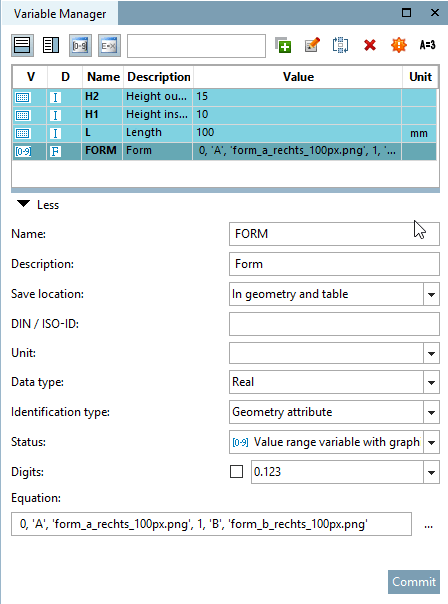Select the Variable Manager tab

[x=60, y=14]
